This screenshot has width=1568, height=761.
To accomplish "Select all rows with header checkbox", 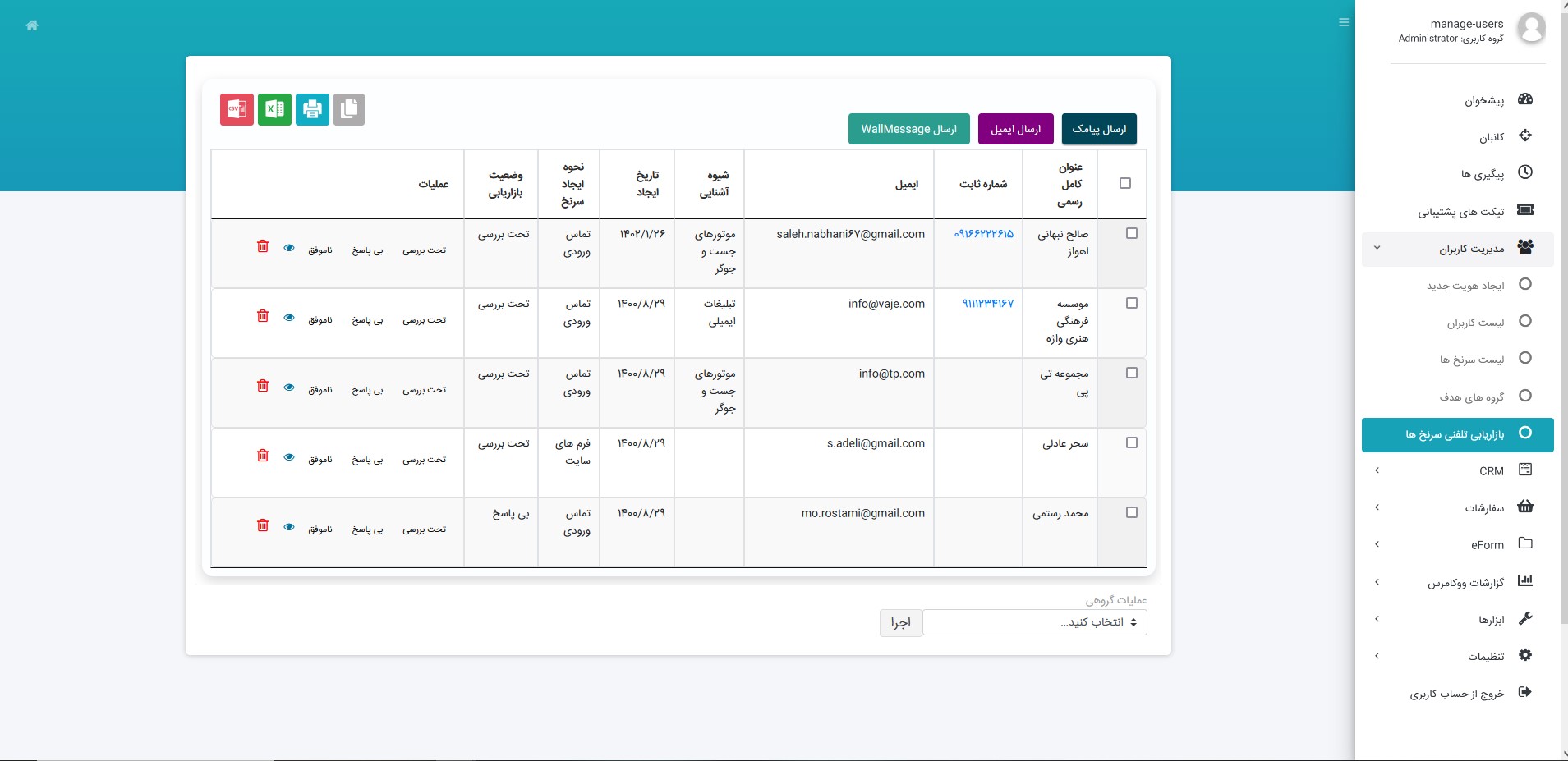I will pos(1125,183).
